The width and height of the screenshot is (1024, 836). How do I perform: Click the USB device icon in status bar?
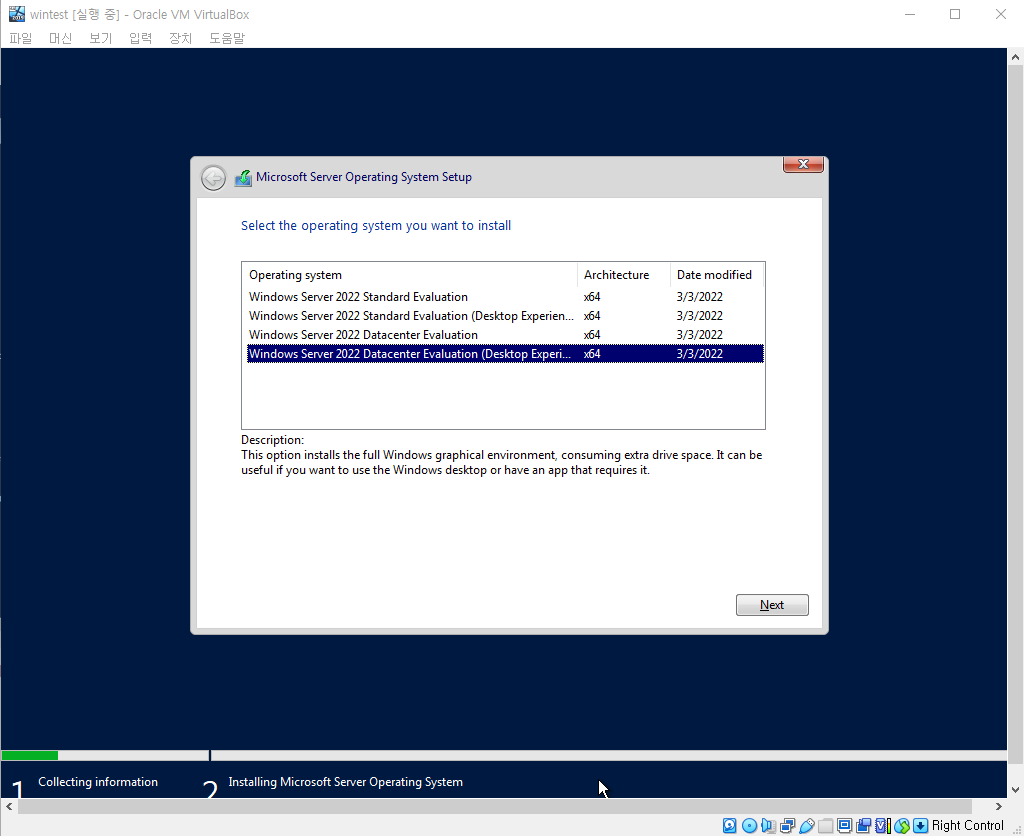click(x=807, y=826)
